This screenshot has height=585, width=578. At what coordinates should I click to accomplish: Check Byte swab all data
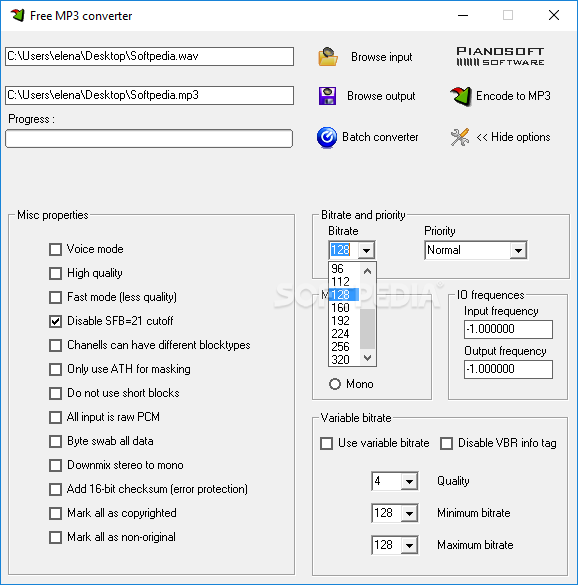tap(55, 441)
